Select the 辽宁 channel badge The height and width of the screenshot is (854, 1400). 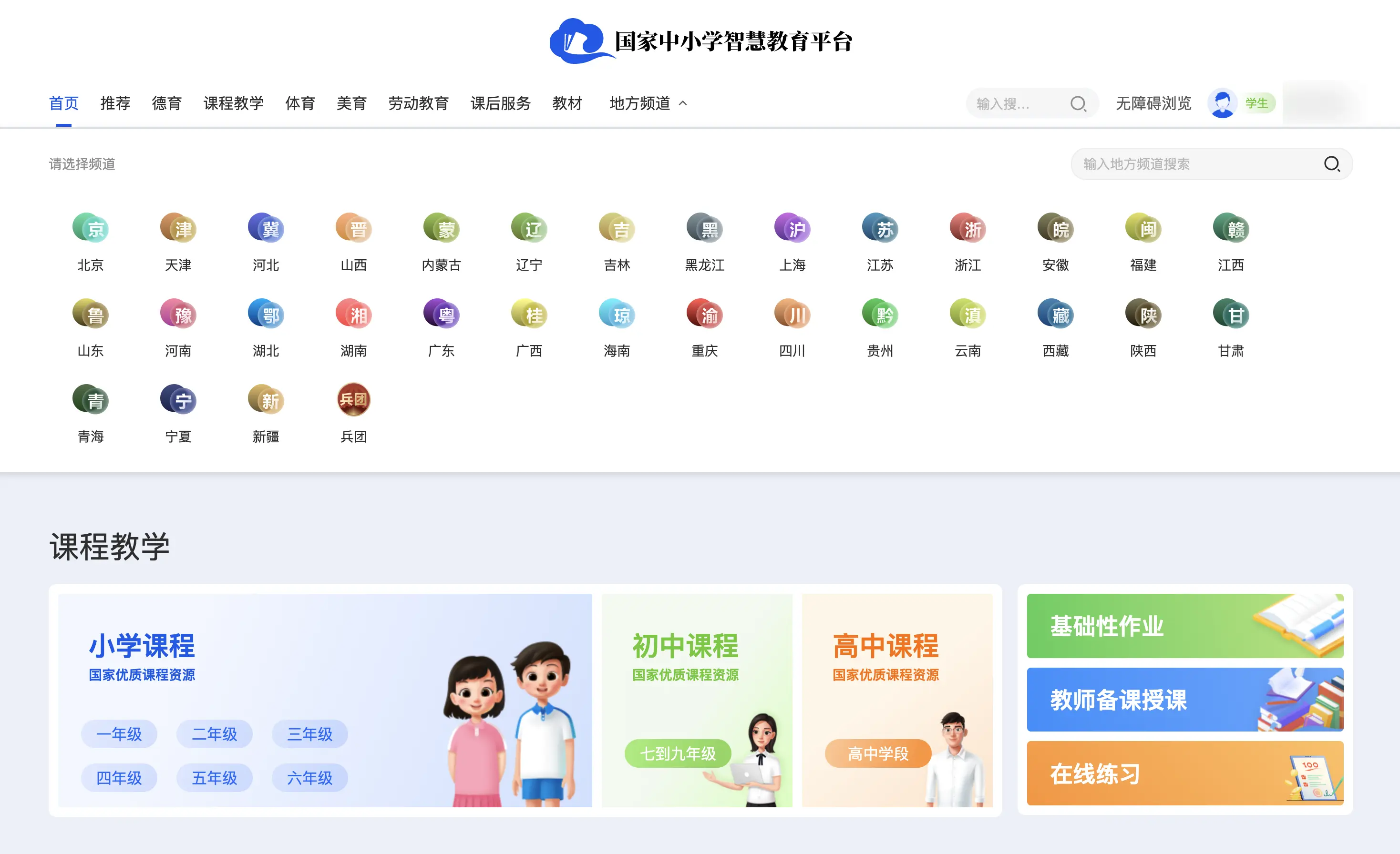point(529,228)
